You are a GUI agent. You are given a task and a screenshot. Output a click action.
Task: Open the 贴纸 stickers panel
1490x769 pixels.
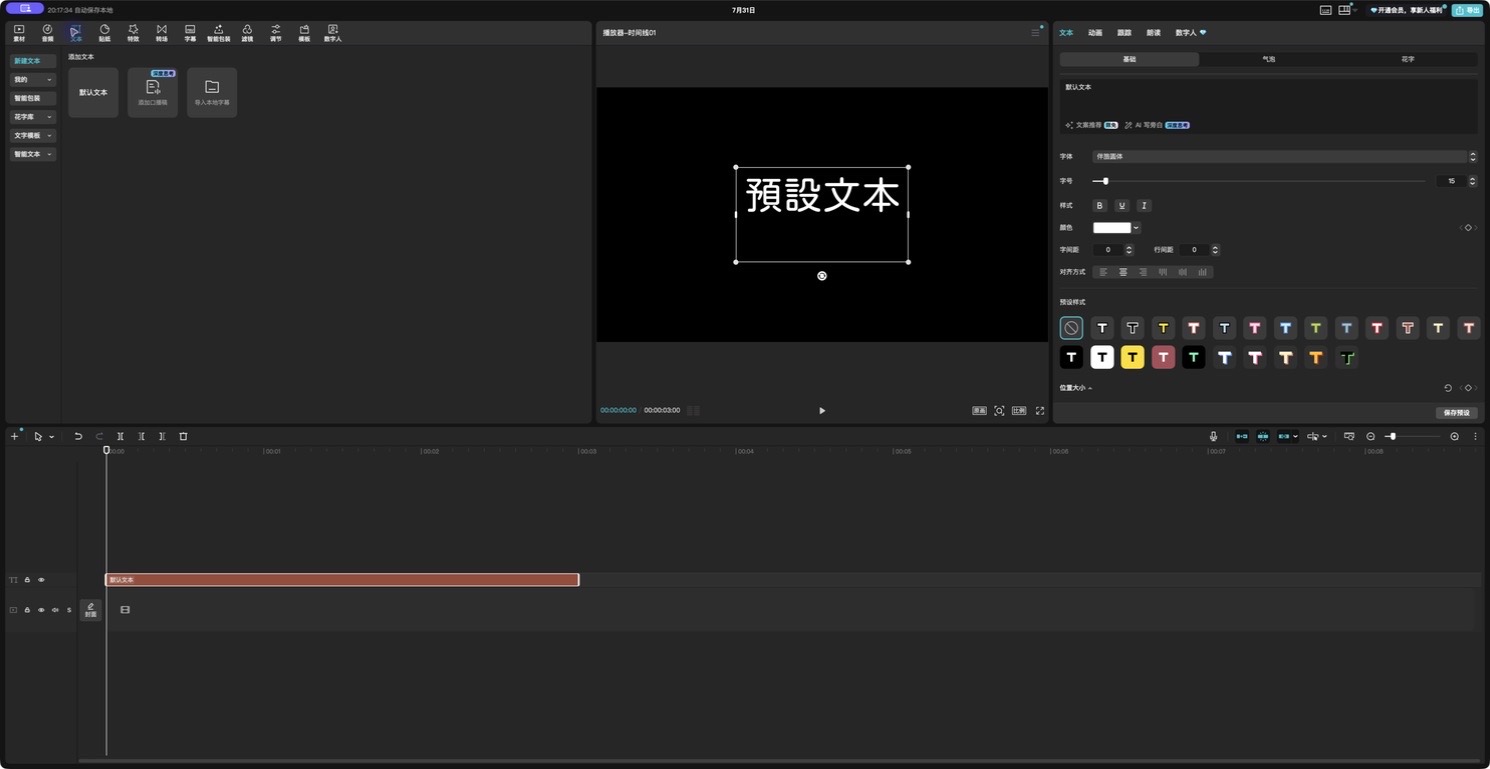[x=104, y=33]
